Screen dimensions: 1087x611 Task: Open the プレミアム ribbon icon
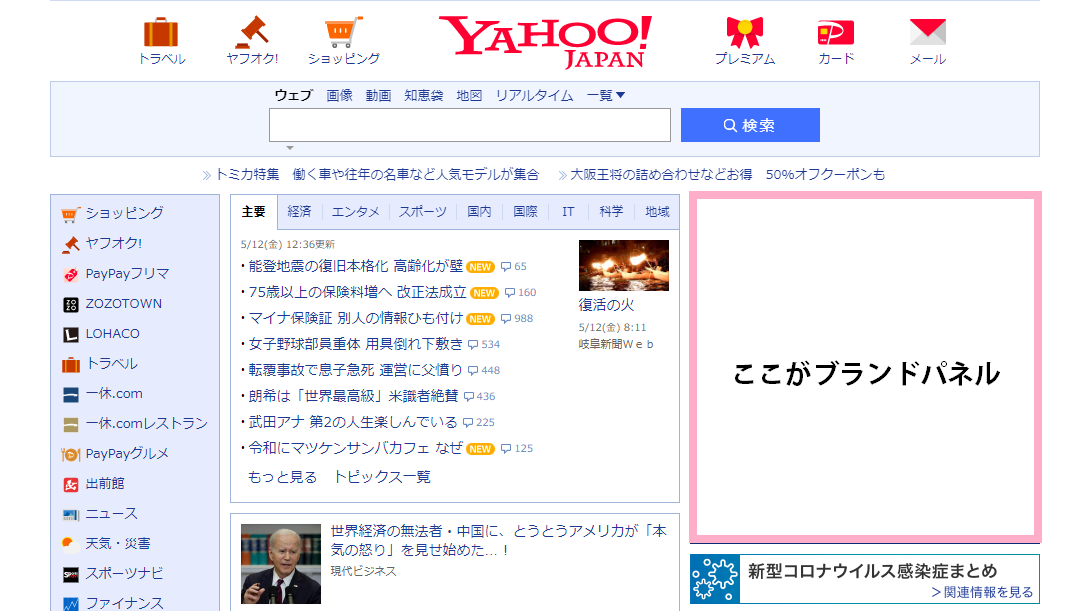pyautogui.click(x=745, y=33)
